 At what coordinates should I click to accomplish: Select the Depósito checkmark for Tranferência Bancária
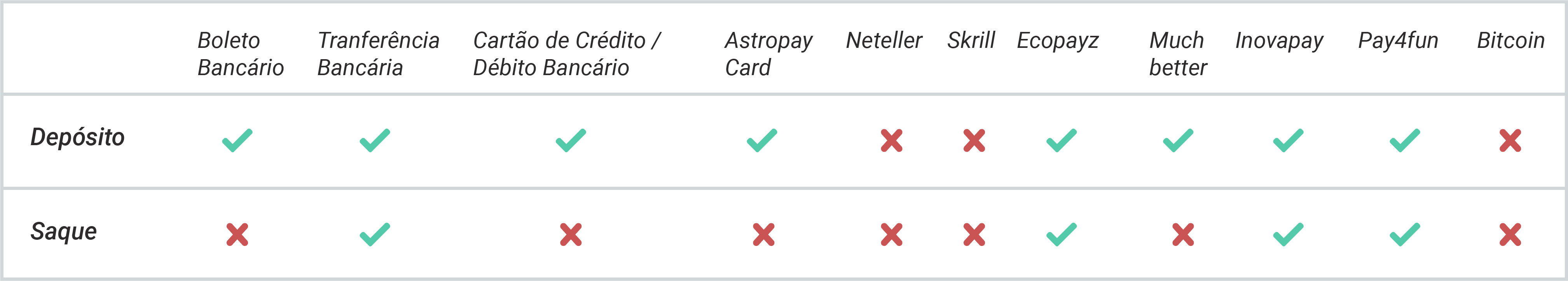pos(375,140)
